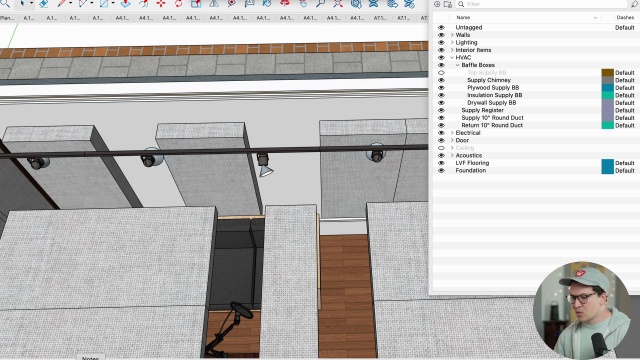Change Foundation dashes Default style
Image resolution: width=640 pixels, height=360 pixels.
[x=624, y=171]
